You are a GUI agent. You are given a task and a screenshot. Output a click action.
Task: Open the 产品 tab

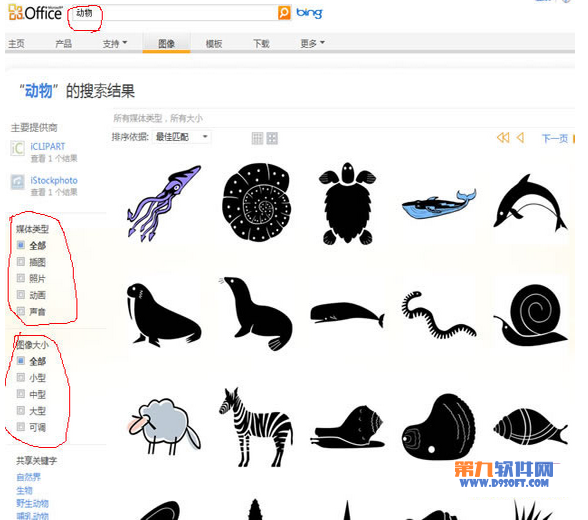(x=63, y=43)
